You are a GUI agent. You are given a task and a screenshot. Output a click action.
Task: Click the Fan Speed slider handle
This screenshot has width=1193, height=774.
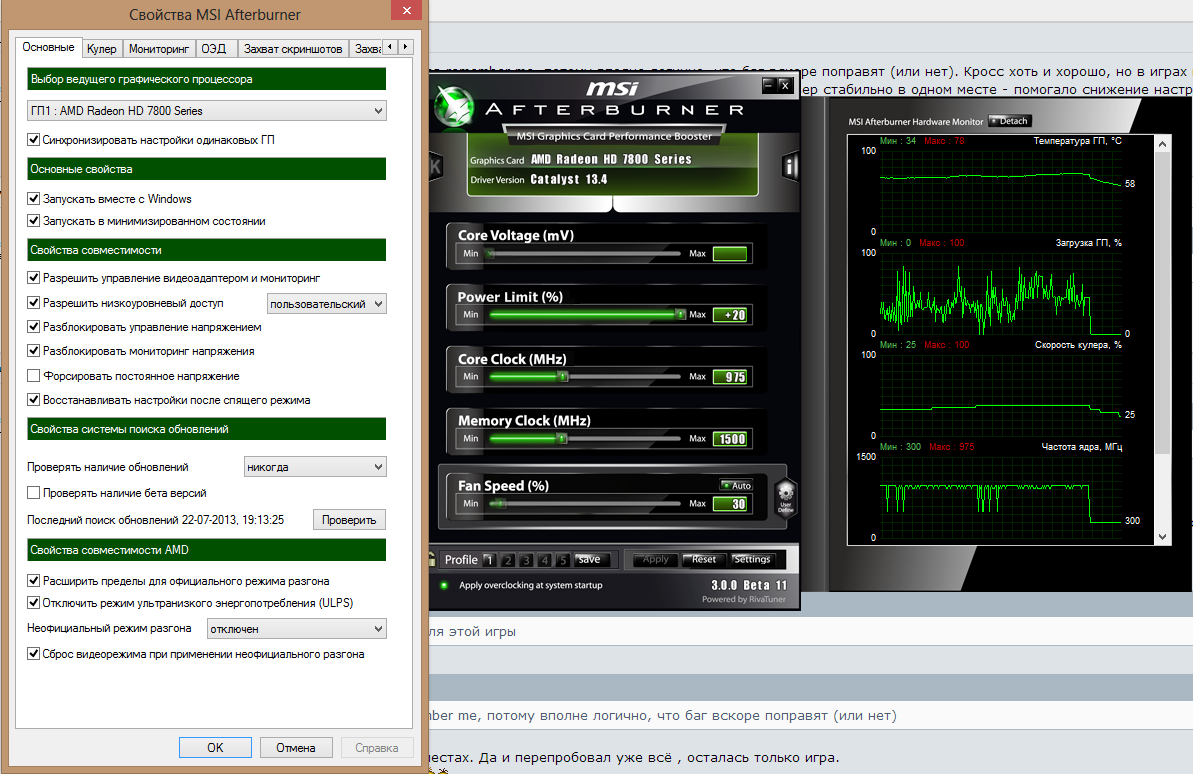tap(501, 503)
